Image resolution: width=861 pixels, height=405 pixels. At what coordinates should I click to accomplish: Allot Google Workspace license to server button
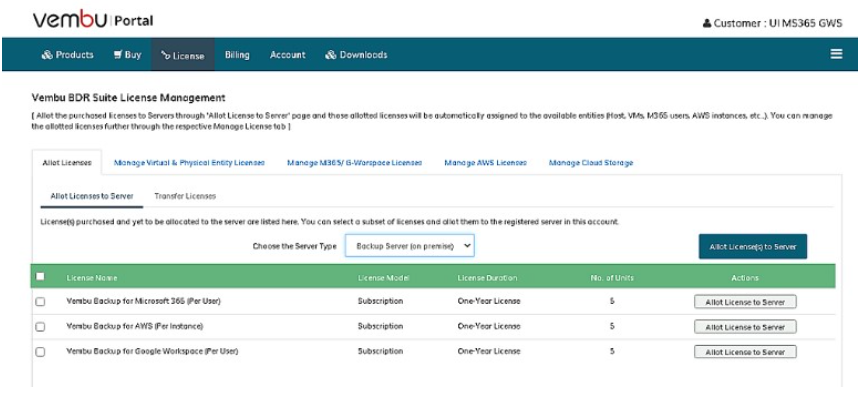745,352
